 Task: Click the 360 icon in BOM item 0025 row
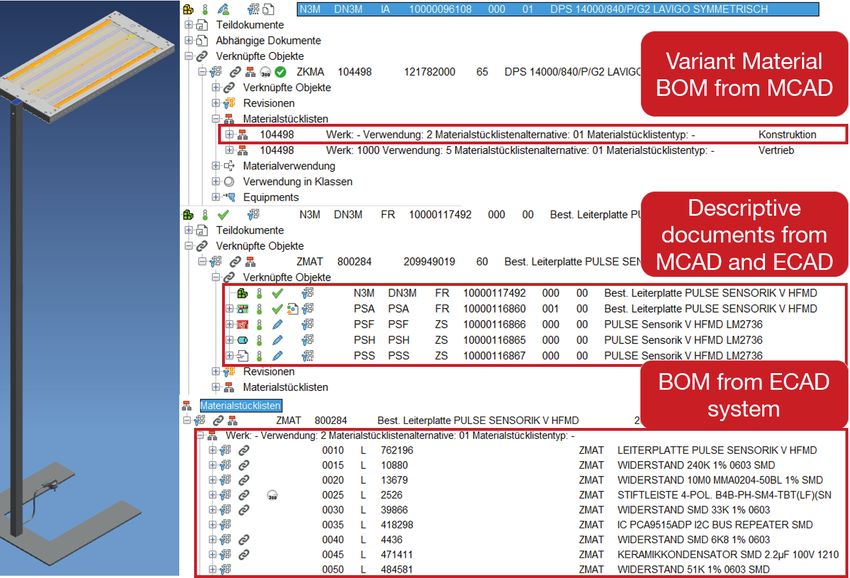point(272,495)
